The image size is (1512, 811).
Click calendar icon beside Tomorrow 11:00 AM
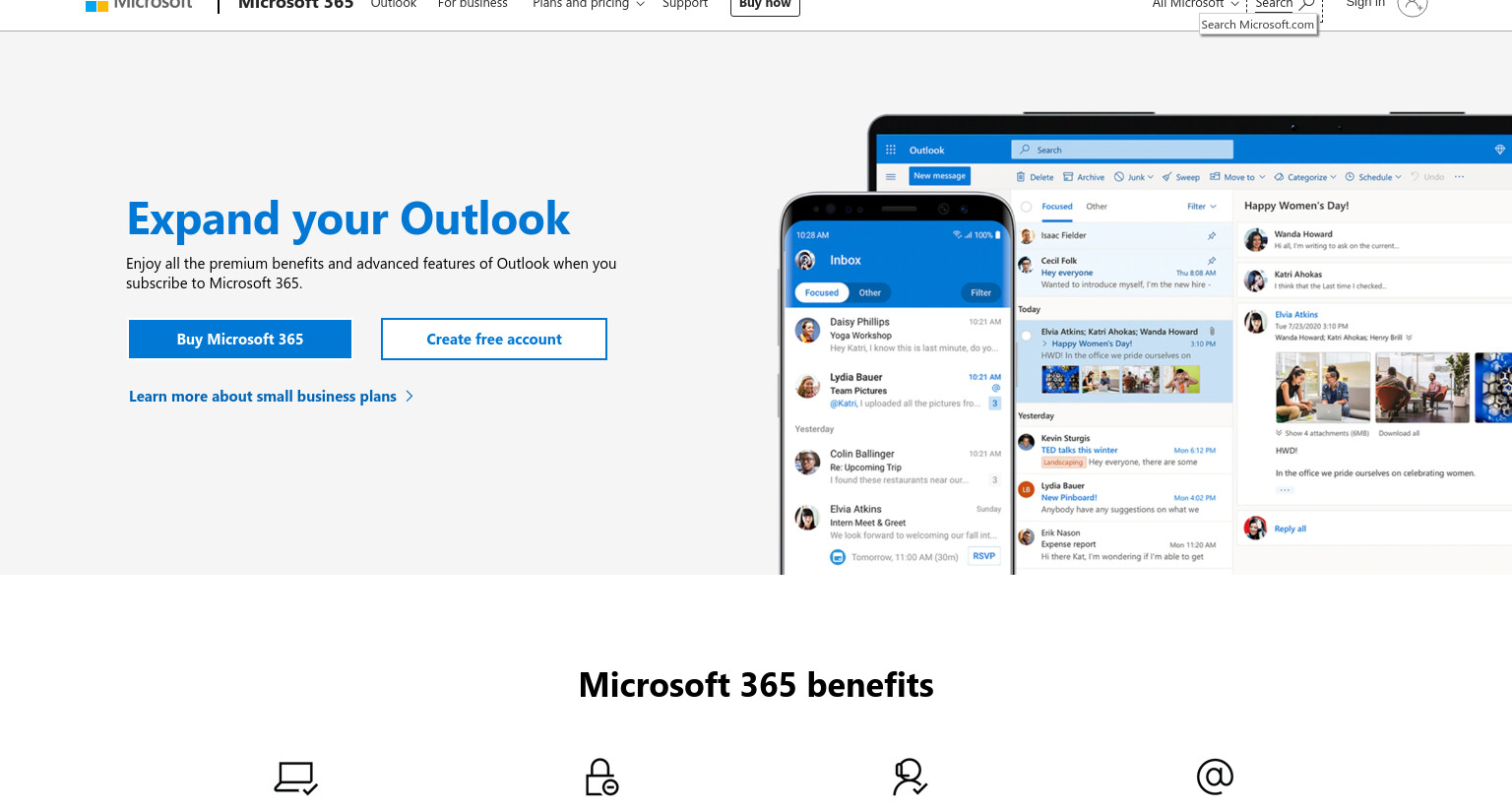click(x=838, y=557)
